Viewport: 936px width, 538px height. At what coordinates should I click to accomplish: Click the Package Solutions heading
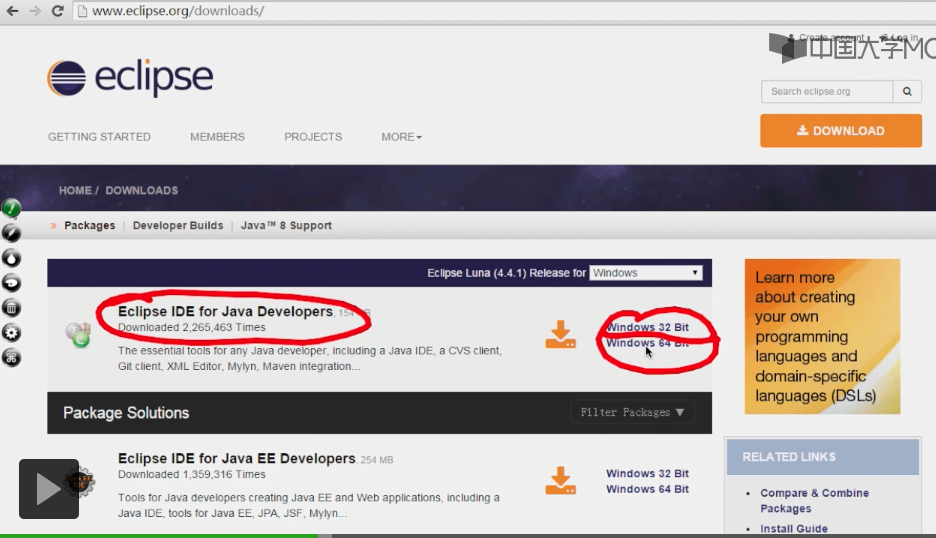click(x=126, y=413)
